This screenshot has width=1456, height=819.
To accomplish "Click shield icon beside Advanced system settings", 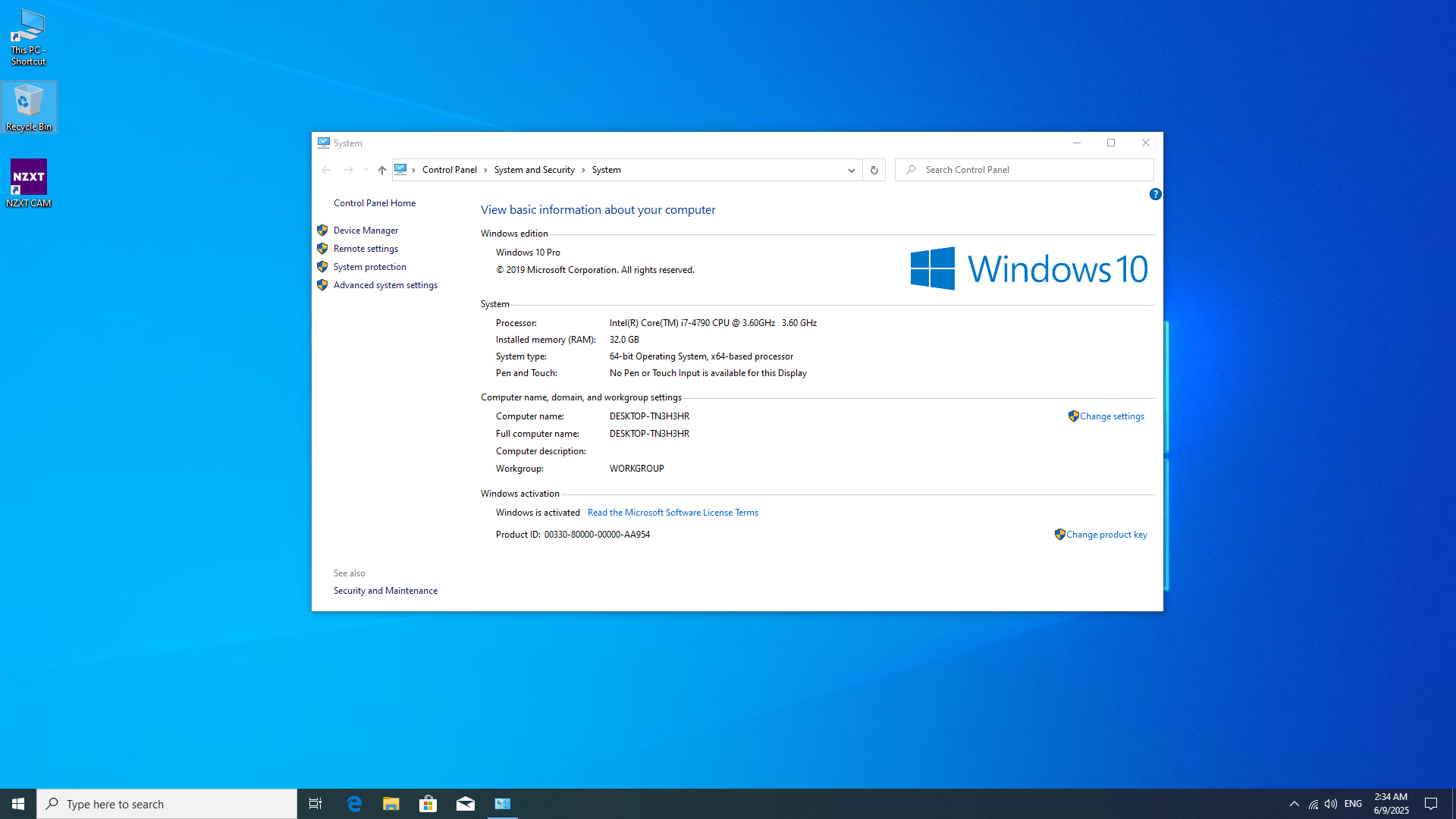I will click(x=322, y=285).
